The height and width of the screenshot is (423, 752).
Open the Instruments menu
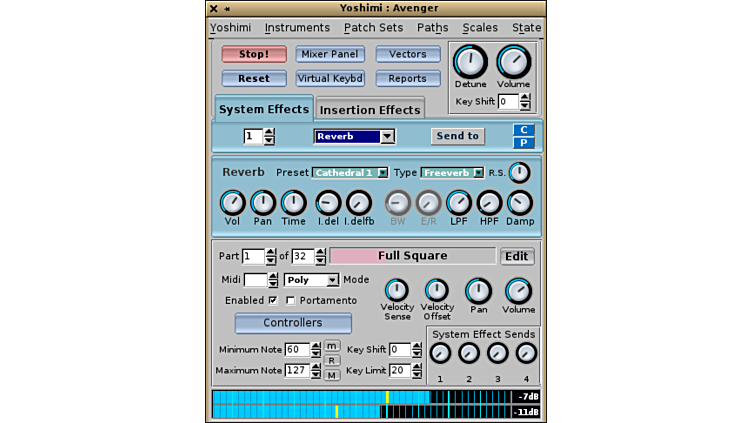(x=297, y=28)
